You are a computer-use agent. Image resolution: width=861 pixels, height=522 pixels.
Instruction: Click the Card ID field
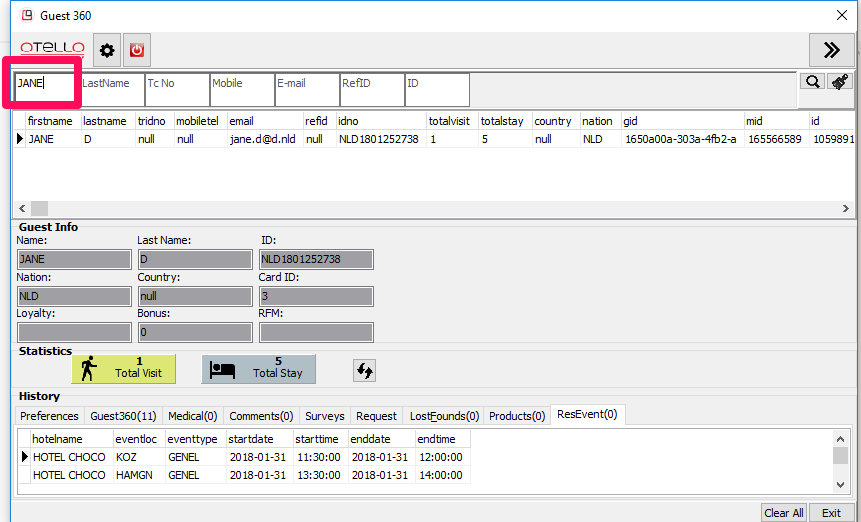tap(316, 296)
